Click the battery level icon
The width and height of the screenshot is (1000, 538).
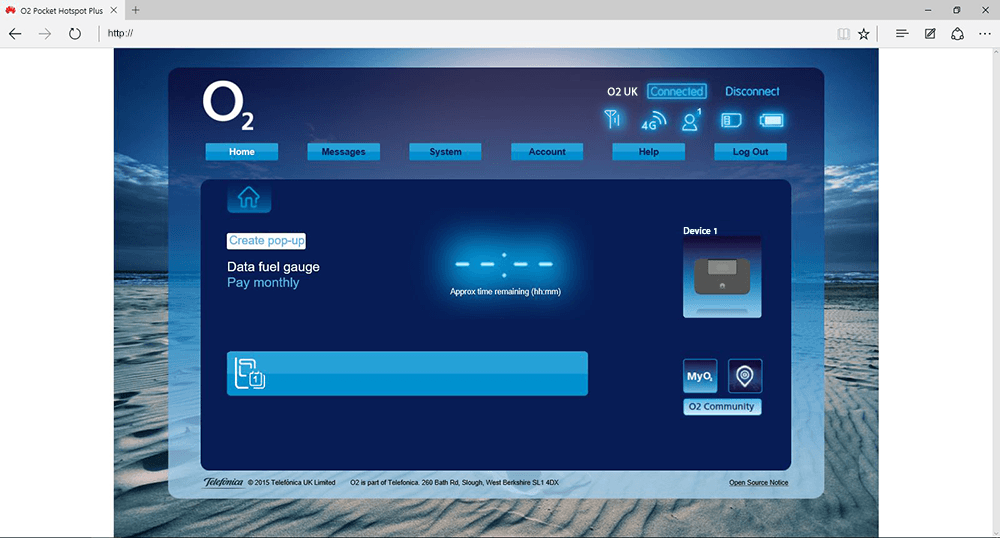[771, 120]
